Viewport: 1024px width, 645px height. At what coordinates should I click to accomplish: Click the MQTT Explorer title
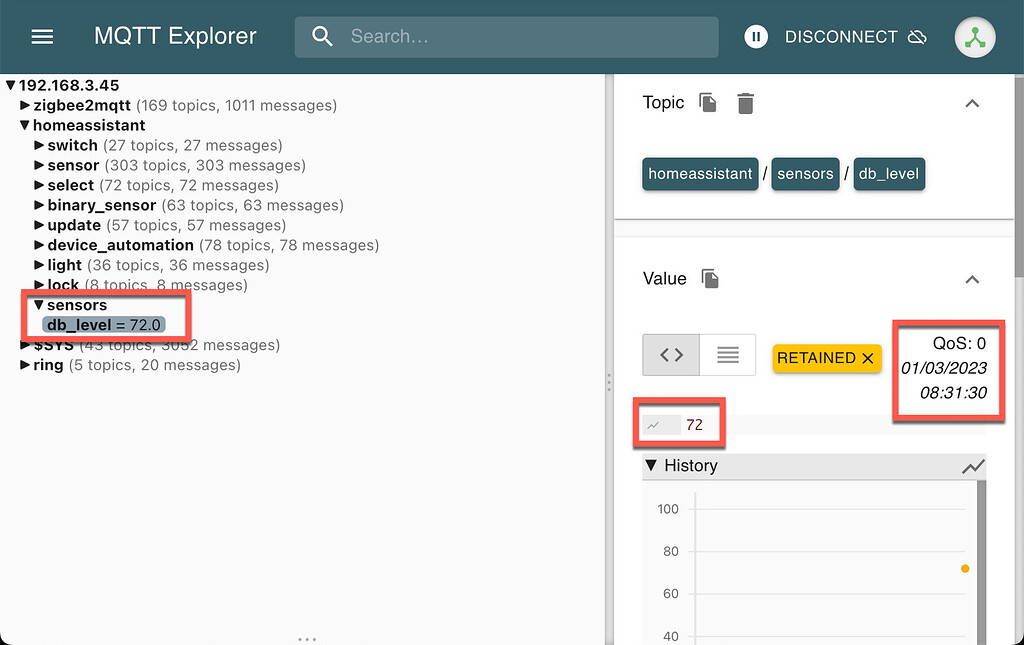pyautogui.click(x=175, y=36)
